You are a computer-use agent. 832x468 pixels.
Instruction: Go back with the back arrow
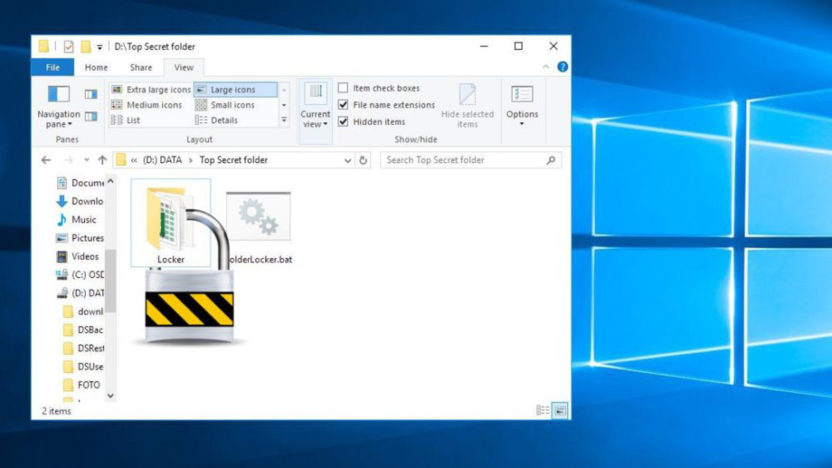coord(46,160)
